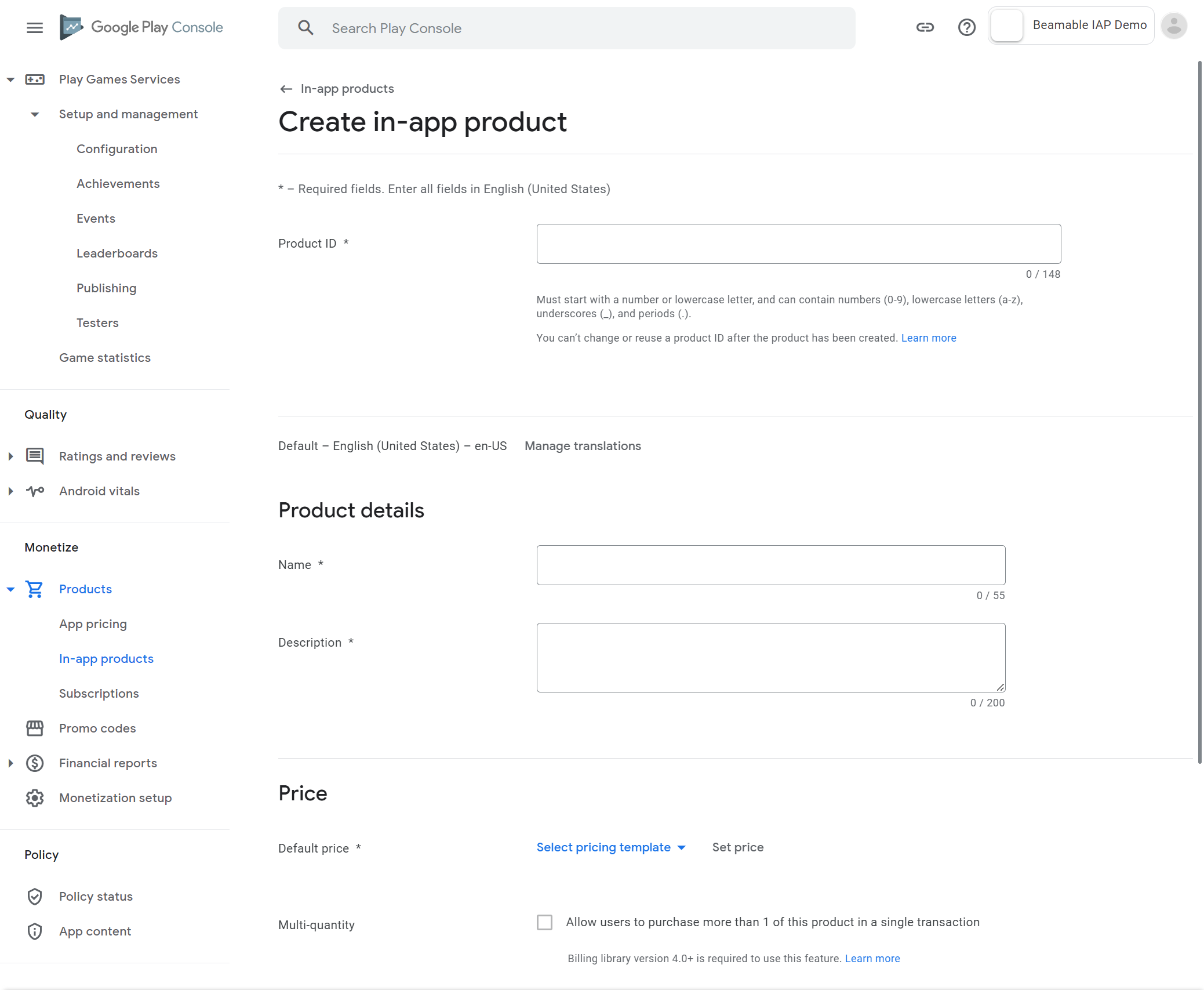Click the copy link icon in header

(x=925, y=27)
